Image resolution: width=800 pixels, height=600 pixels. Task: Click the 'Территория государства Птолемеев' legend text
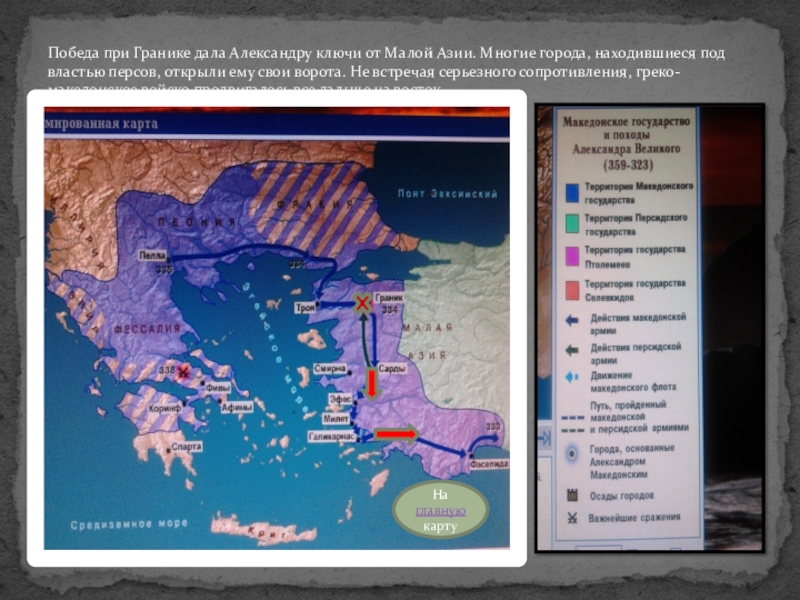pyautogui.click(x=635, y=257)
